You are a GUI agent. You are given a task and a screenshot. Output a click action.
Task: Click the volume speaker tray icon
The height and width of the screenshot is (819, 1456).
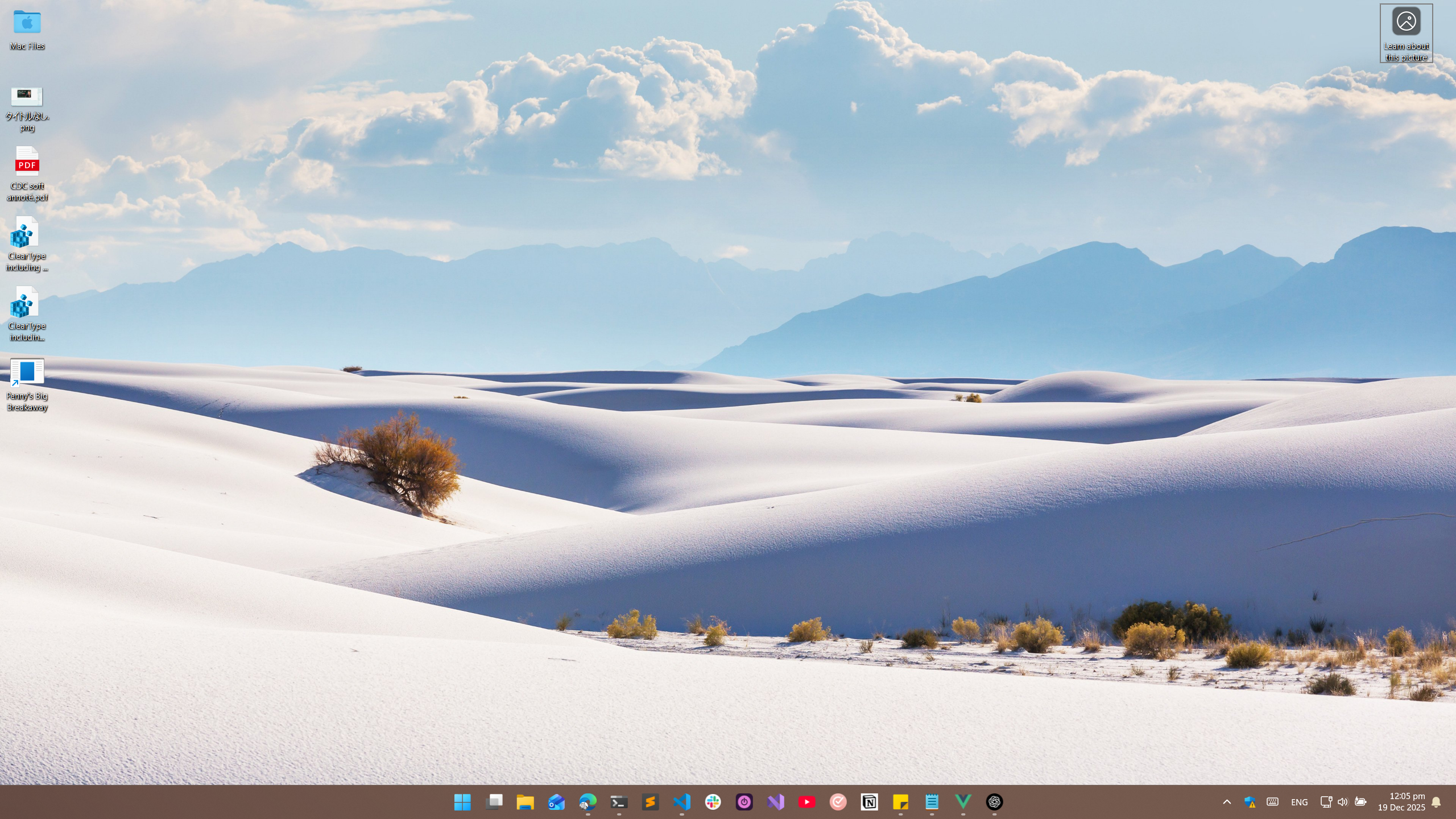(x=1343, y=802)
